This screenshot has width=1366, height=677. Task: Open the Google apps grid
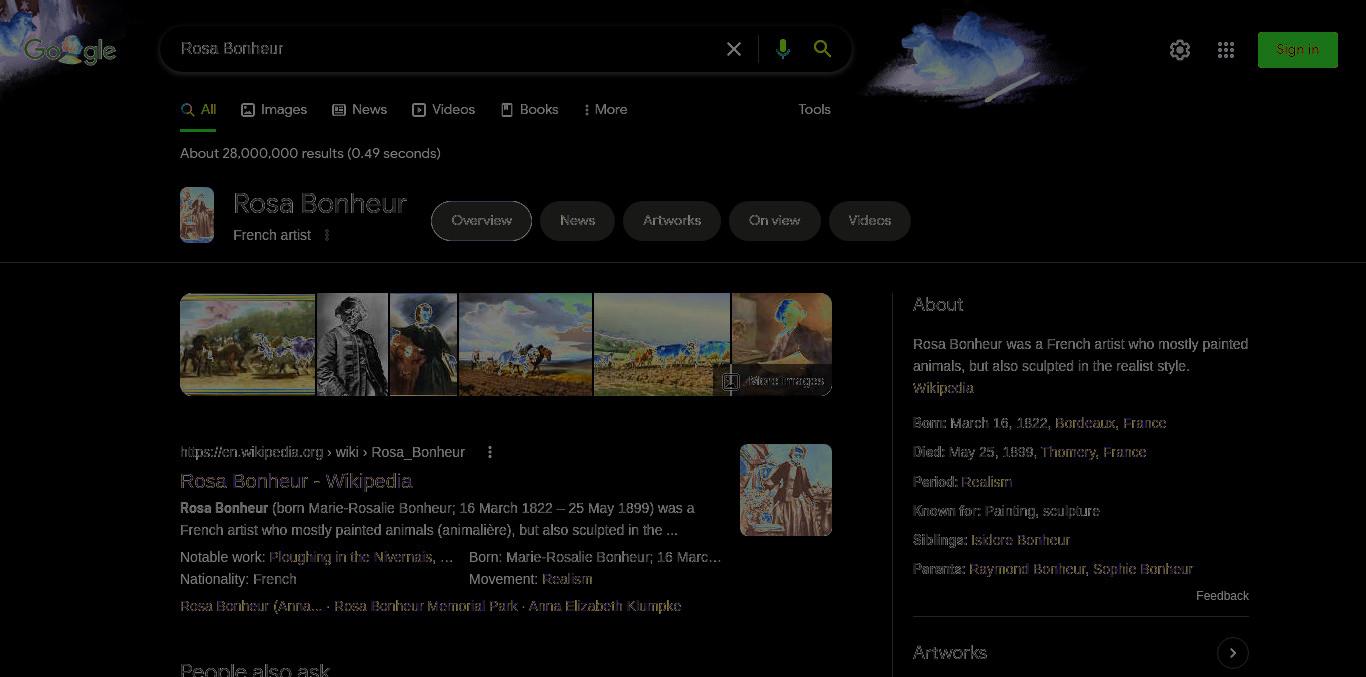(1226, 50)
